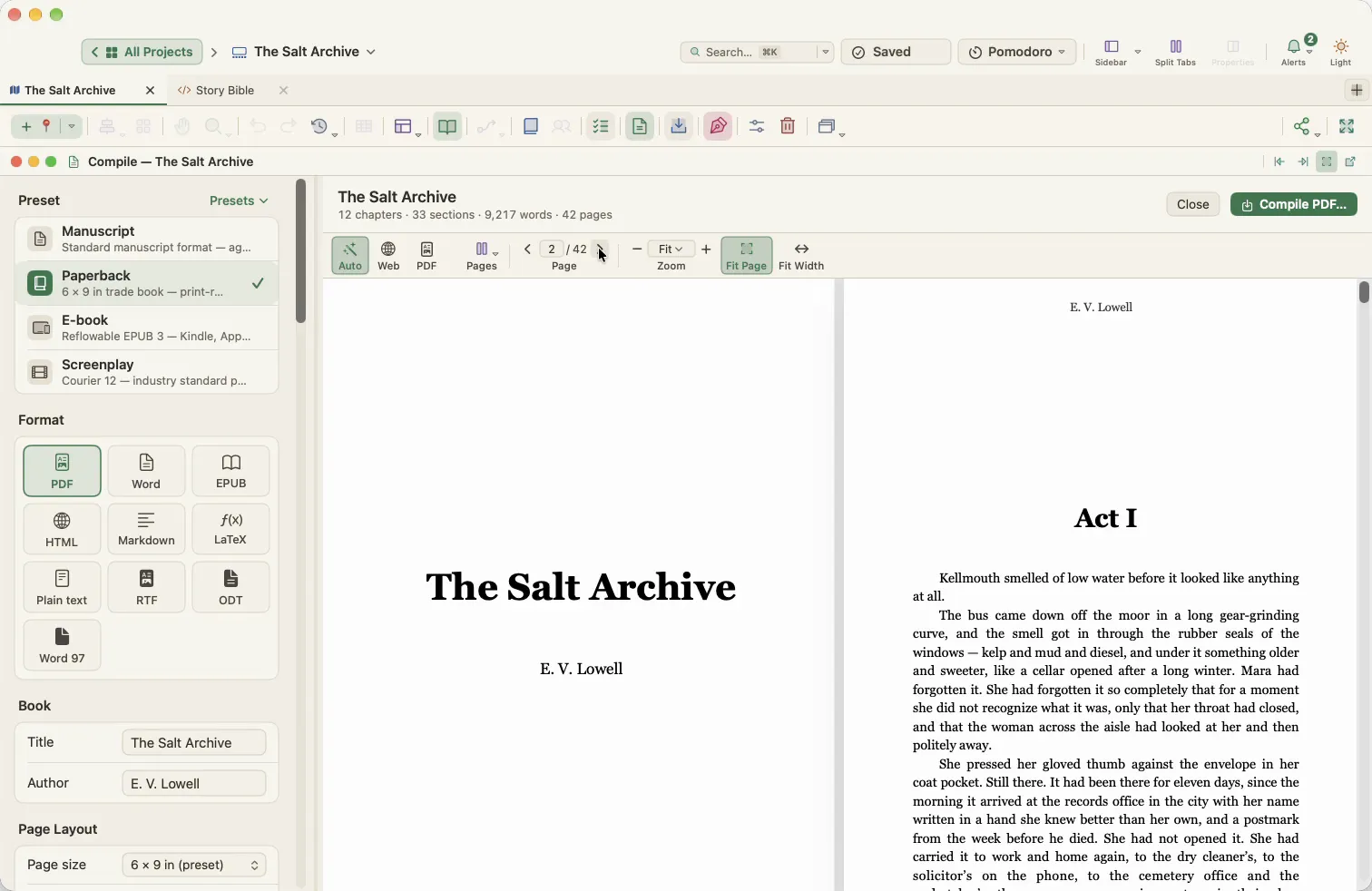Click the expand arrows fullscreen icon
The image size is (1372, 891).
[1347, 126]
